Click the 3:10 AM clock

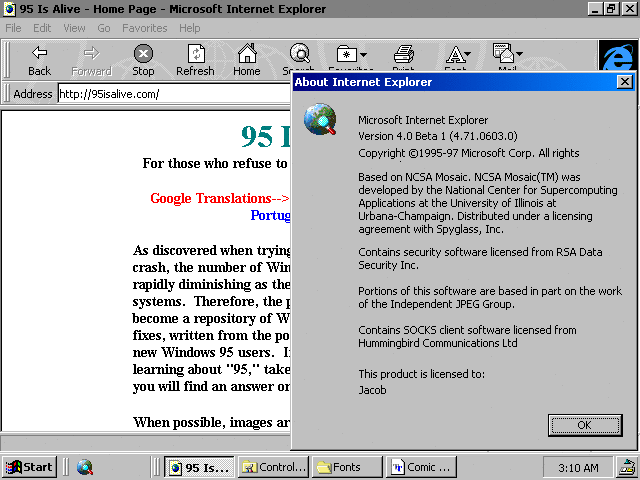pyautogui.click(x=578, y=468)
